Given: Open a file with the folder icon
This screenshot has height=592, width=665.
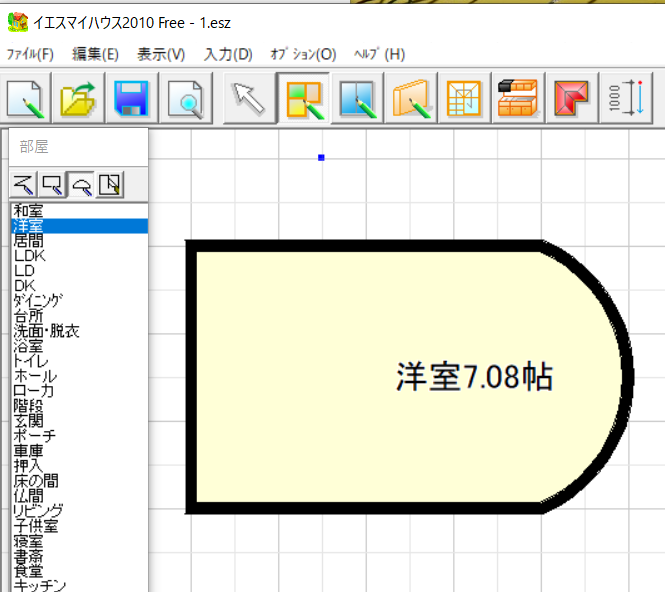Looking at the screenshot, I should click(78, 98).
